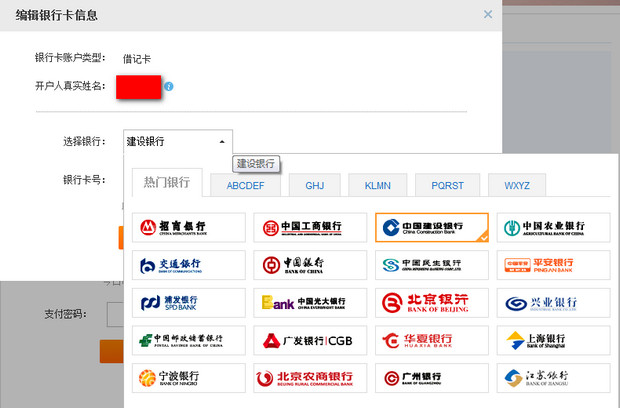Screen dimensions: 620x408
Task: Switch to the KLMN tab
Action: pos(378,185)
